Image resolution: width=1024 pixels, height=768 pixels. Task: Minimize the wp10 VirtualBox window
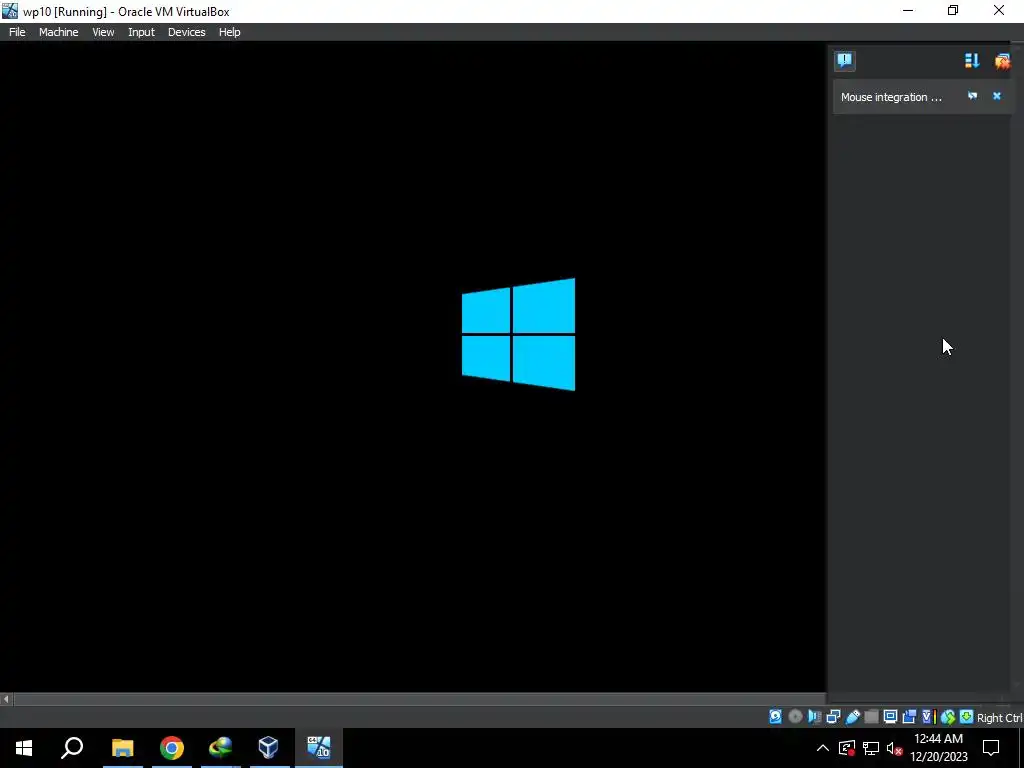click(908, 11)
